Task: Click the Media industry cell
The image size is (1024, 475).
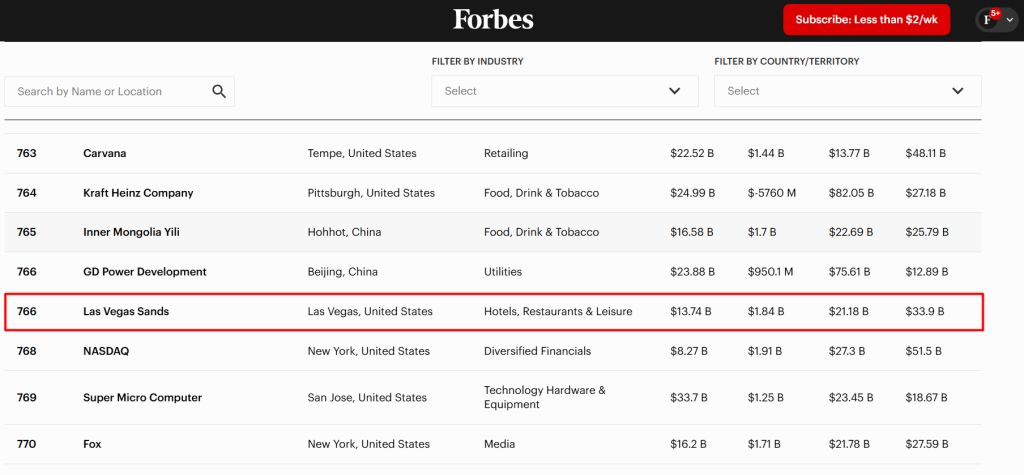Action: 499,444
